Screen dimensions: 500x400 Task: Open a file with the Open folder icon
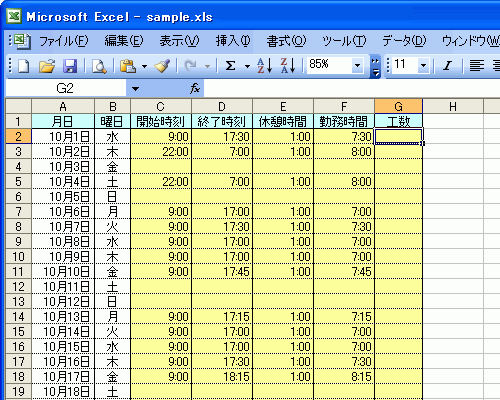click(x=47, y=66)
